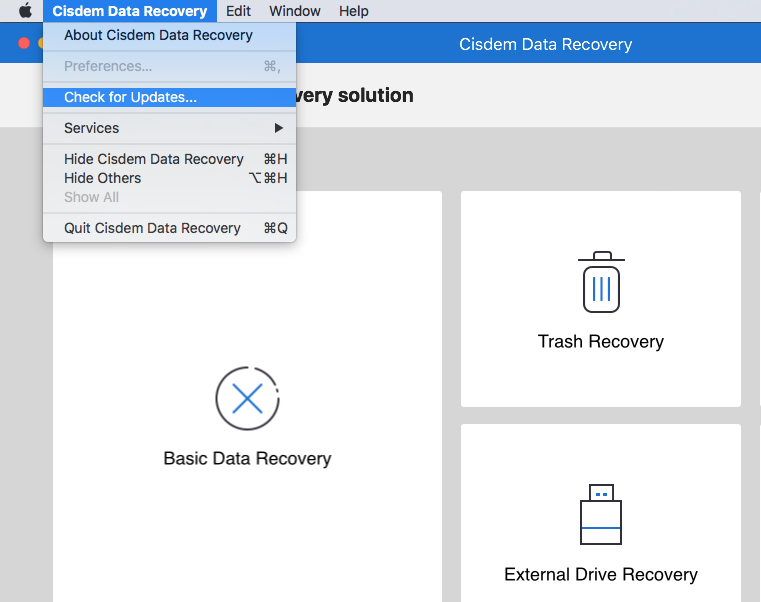Quit Cisdem Data Recovery from menu
The width and height of the screenshot is (761, 602).
(x=169, y=228)
